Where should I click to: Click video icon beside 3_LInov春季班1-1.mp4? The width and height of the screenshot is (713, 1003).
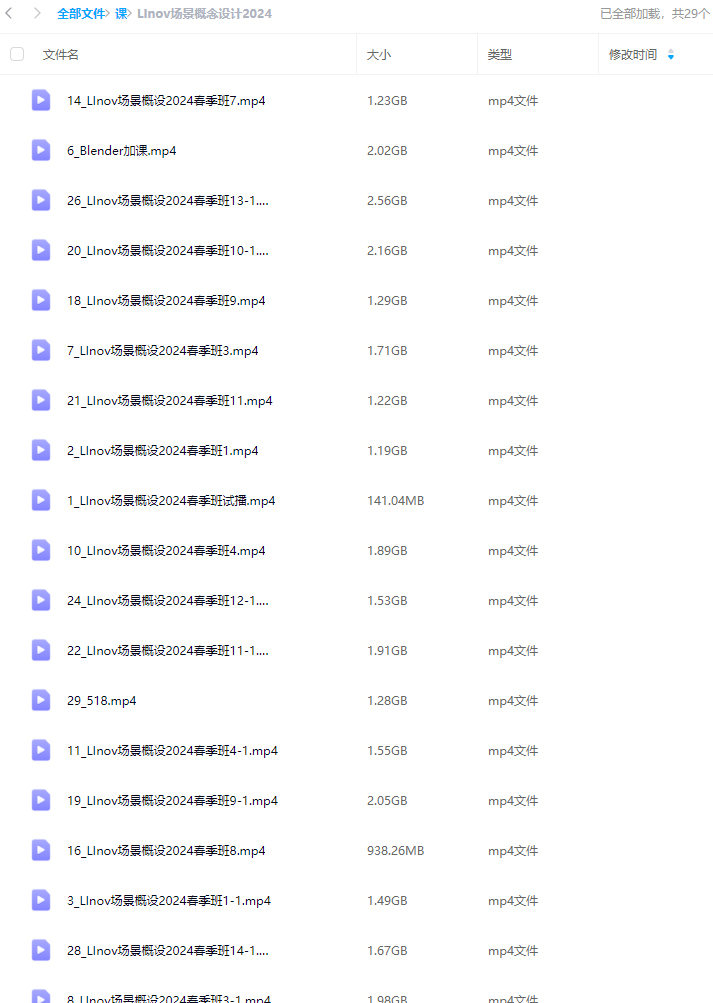(41, 900)
